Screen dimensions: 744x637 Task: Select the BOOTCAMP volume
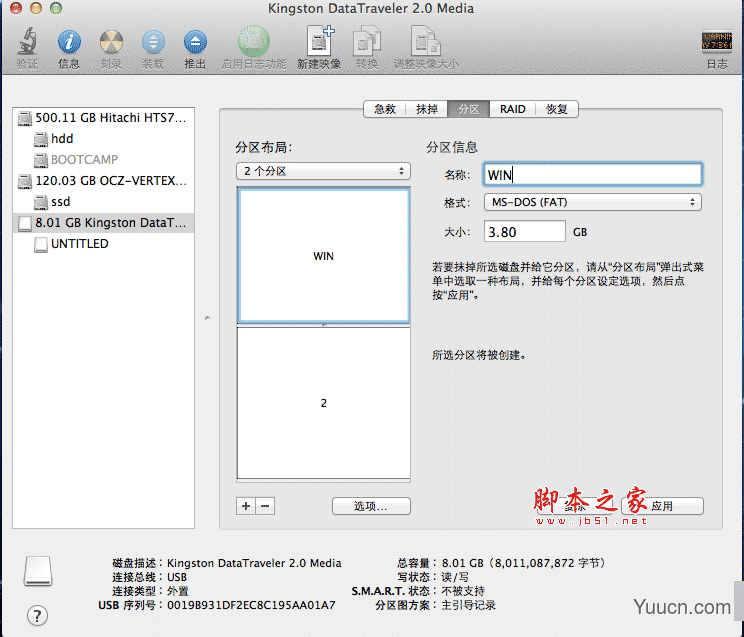click(103, 159)
